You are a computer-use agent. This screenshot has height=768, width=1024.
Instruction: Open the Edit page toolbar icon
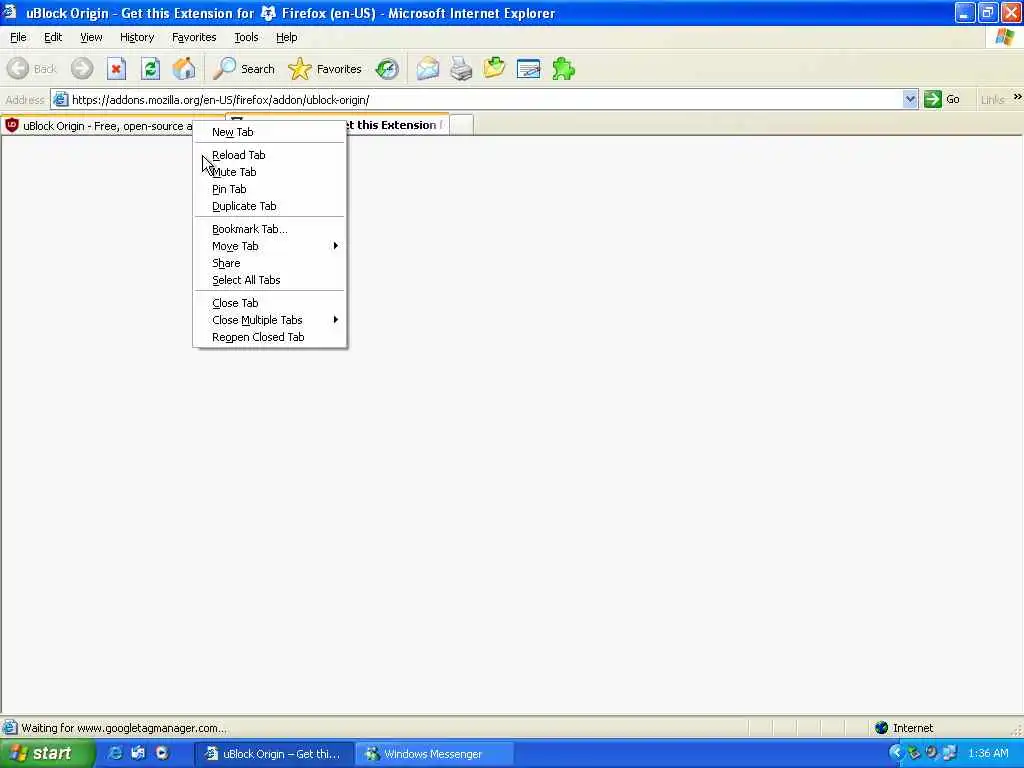[528, 69]
